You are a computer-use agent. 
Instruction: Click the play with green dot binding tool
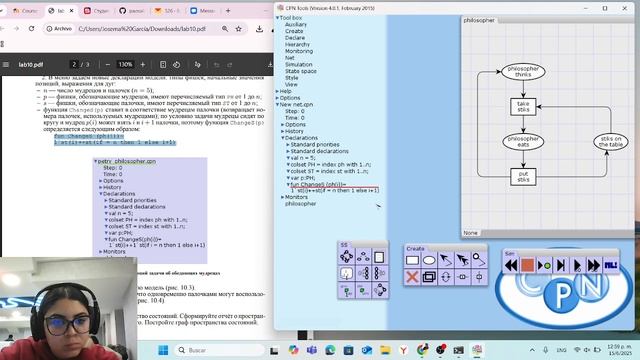[544, 265]
